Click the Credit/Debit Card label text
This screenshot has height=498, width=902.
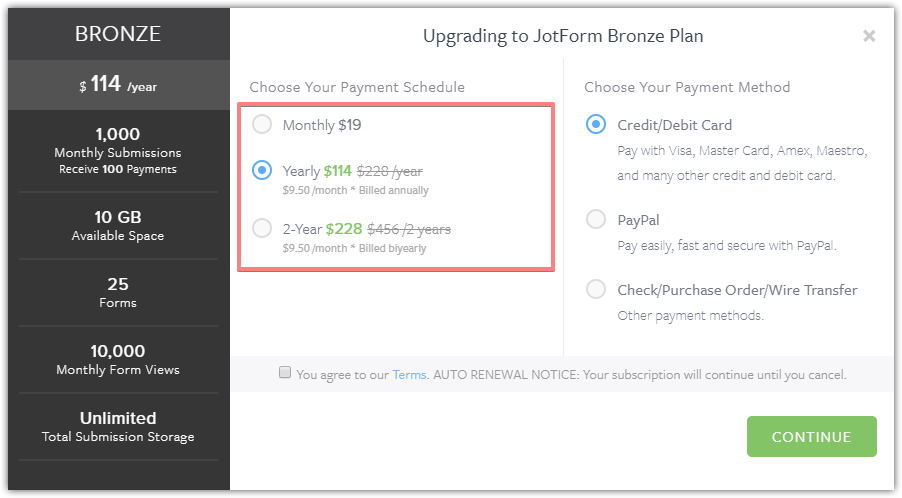click(x=675, y=125)
